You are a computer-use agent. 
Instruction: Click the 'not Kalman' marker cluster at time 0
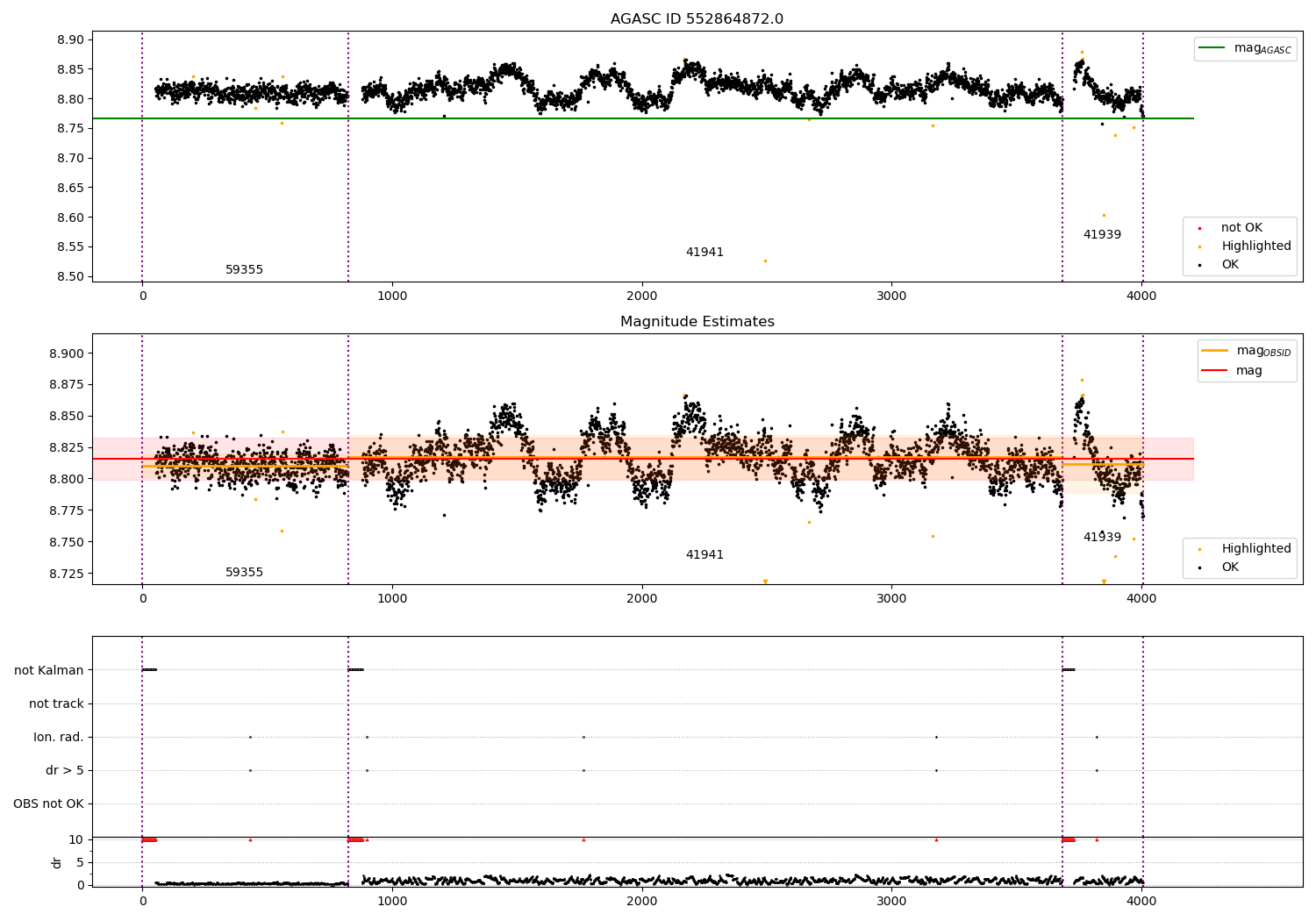pos(149,670)
